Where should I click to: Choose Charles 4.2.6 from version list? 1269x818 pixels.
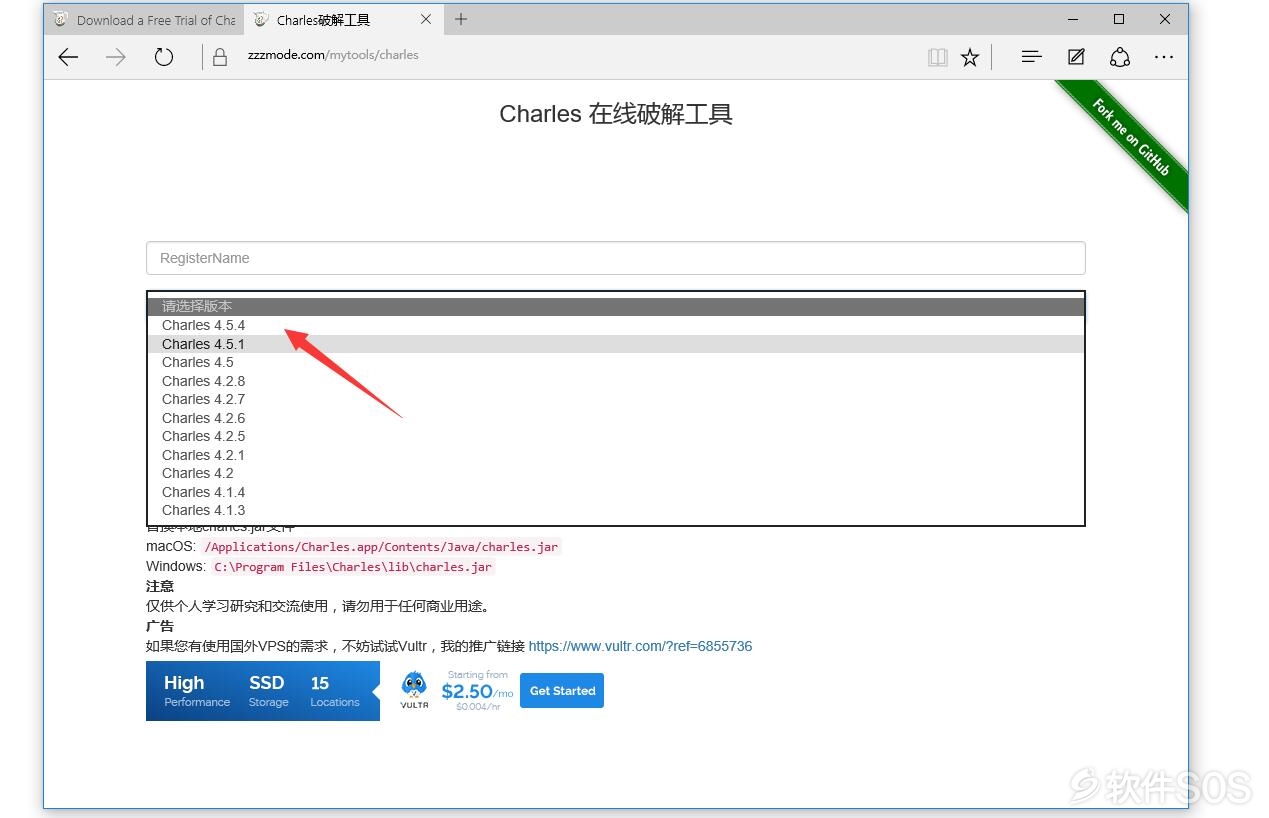(616, 418)
